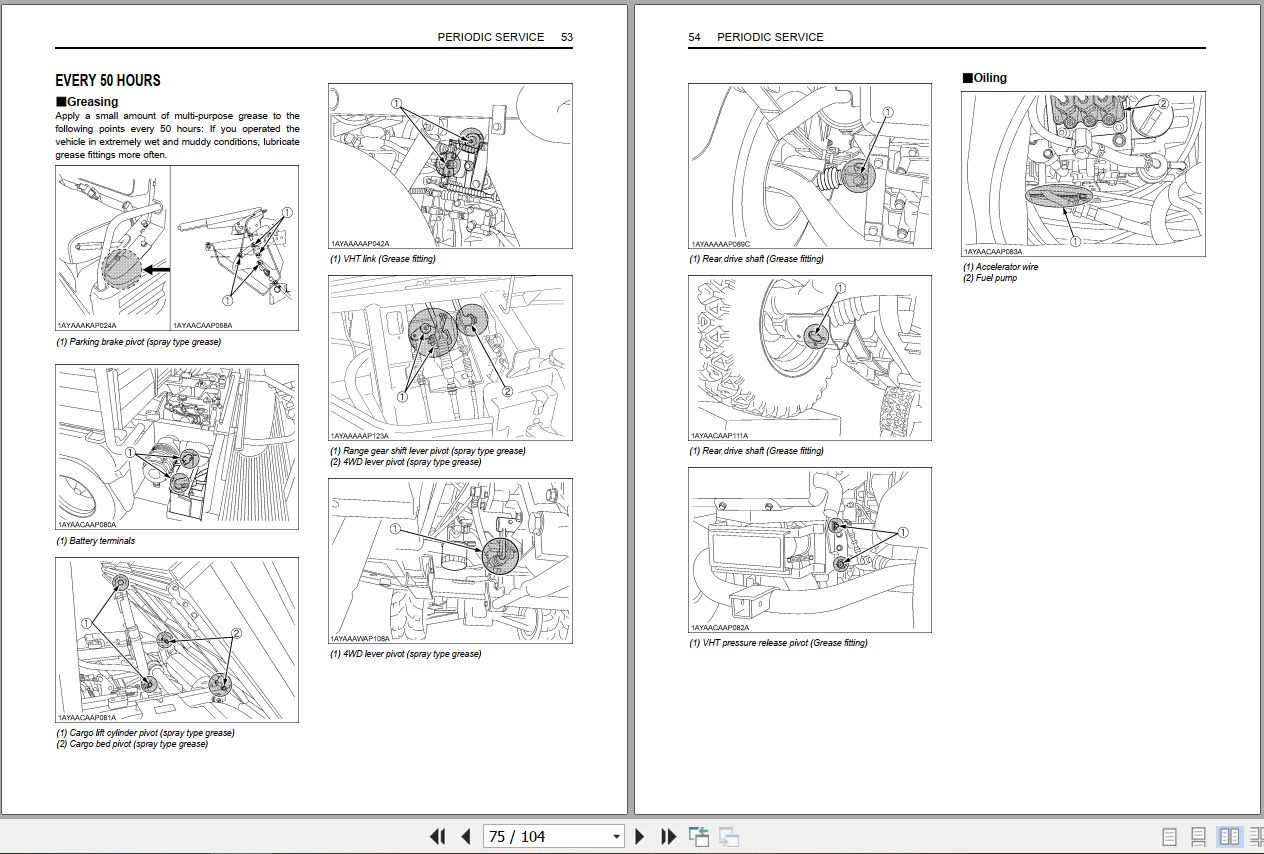
Task: Click the VHT pressure release pivot figure
Action: click(x=809, y=550)
